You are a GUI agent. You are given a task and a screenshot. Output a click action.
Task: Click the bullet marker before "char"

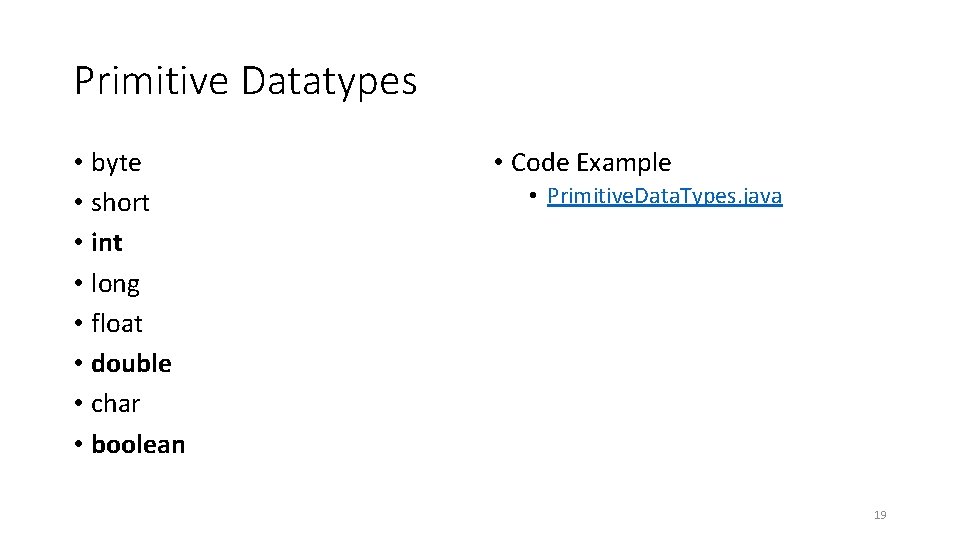79,404
